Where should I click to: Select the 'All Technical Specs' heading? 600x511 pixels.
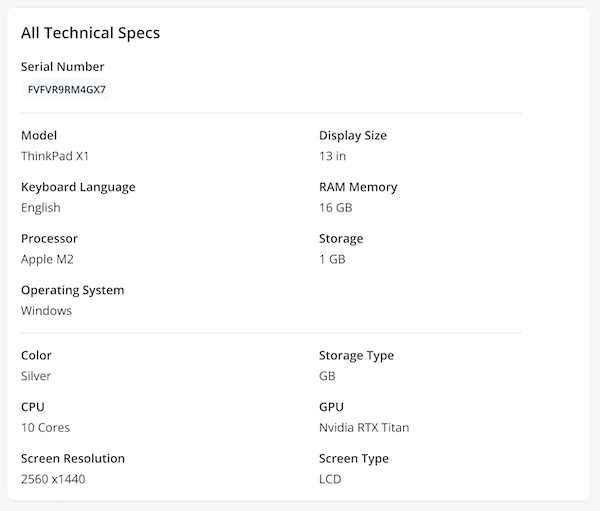[90, 33]
